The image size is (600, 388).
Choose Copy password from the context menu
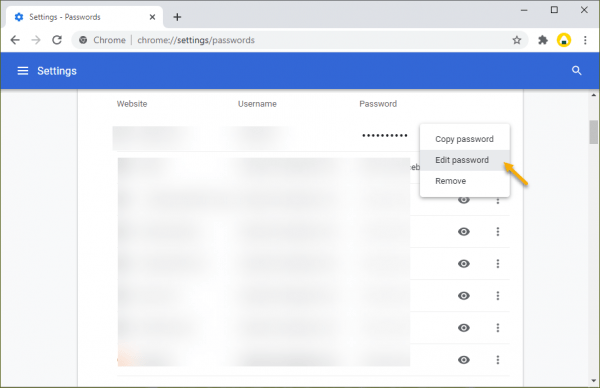tap(465, 139)
